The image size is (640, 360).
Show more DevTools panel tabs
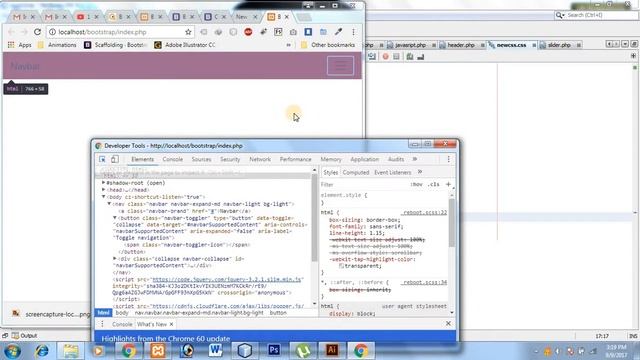415,159
